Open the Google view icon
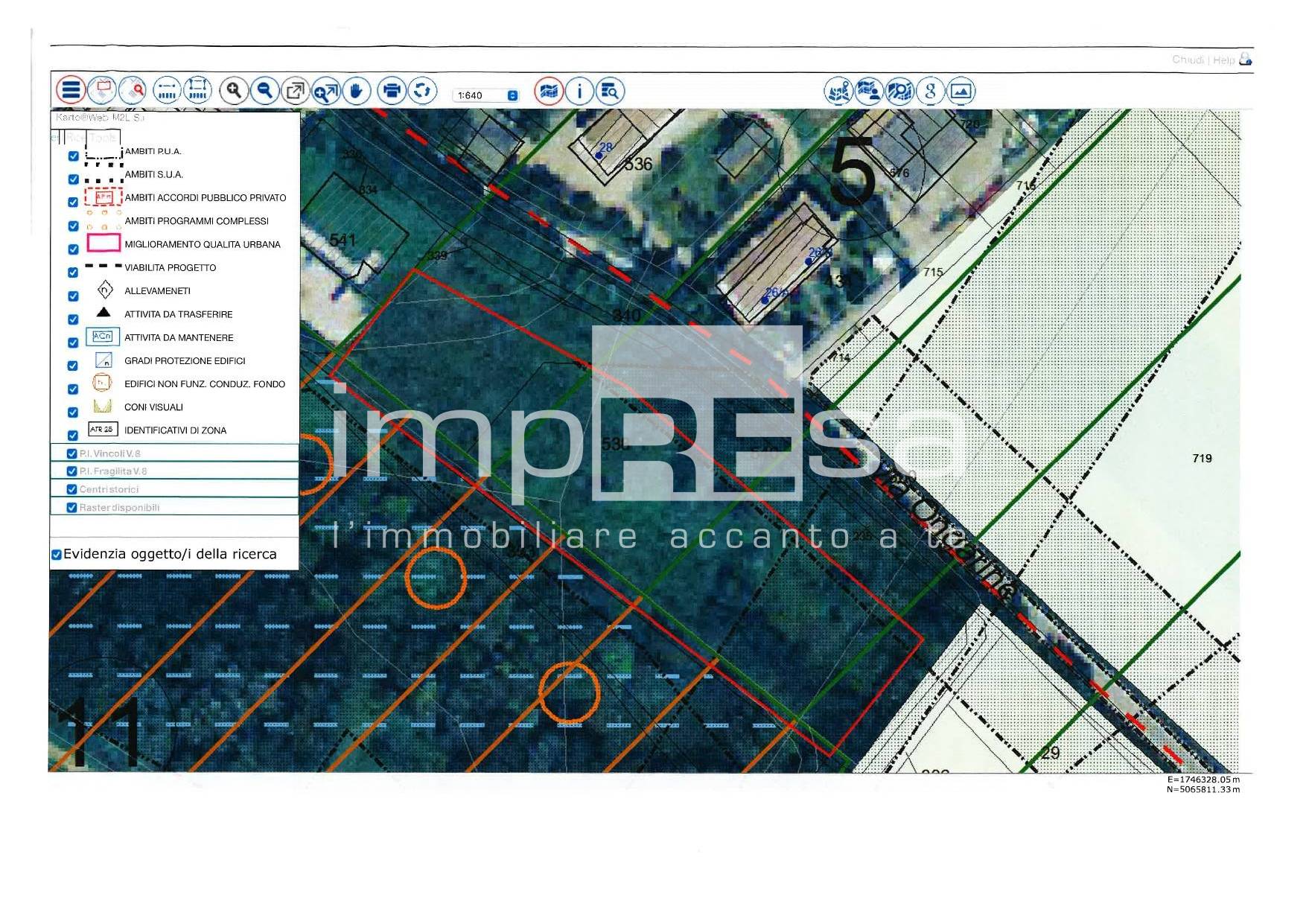This screenshot has height=924, width=1306. [930, 91]
